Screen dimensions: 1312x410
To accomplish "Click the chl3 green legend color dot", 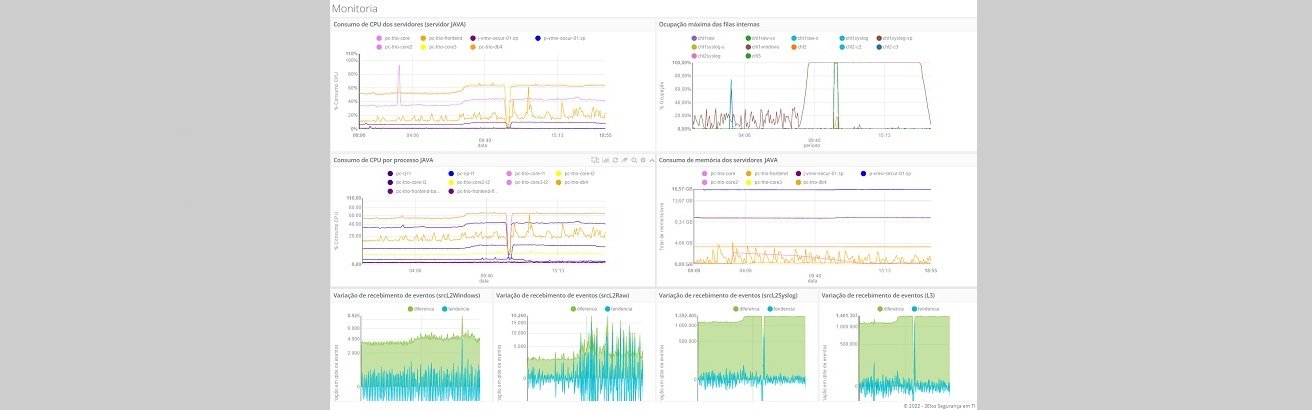I will (747, 55).
